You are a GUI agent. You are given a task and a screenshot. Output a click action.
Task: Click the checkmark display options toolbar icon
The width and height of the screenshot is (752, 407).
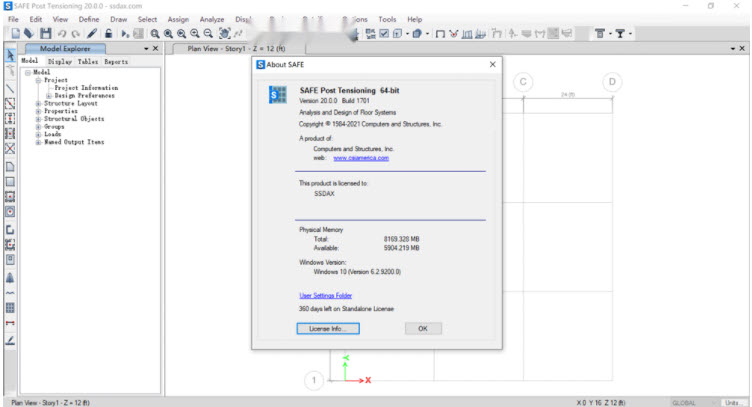point(384,34)
